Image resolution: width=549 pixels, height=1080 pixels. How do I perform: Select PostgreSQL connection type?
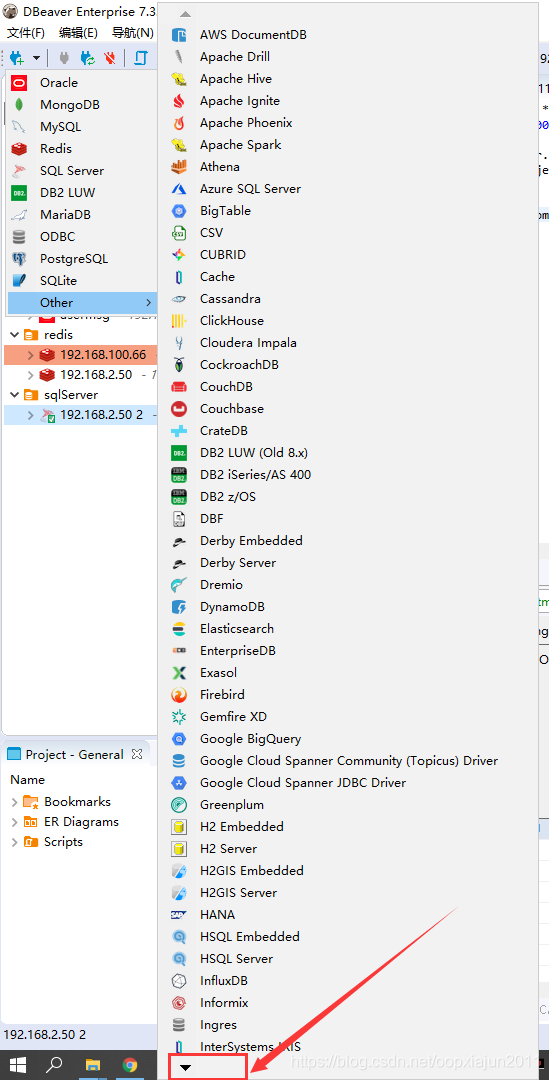(x=82, y=259)
